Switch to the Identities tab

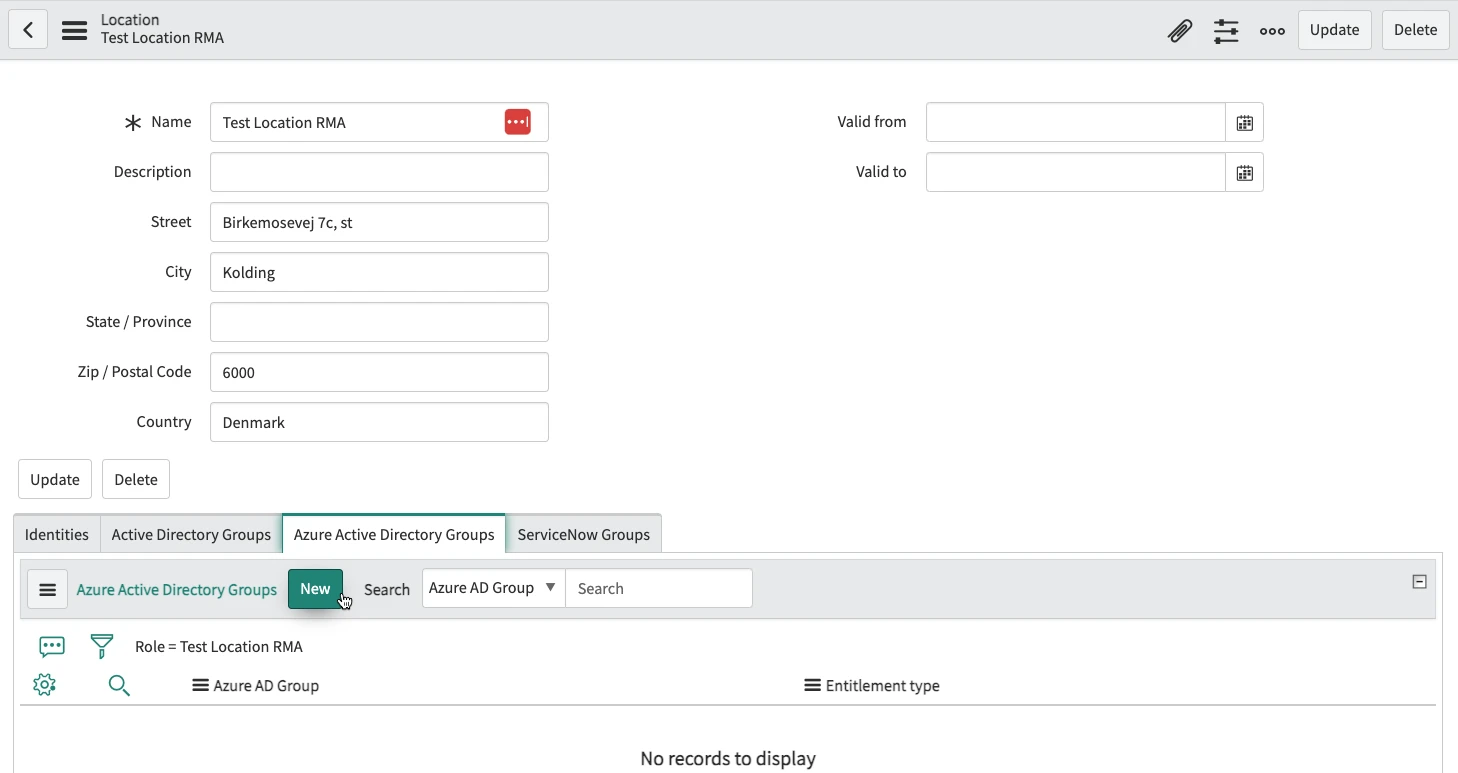(55, 534)
